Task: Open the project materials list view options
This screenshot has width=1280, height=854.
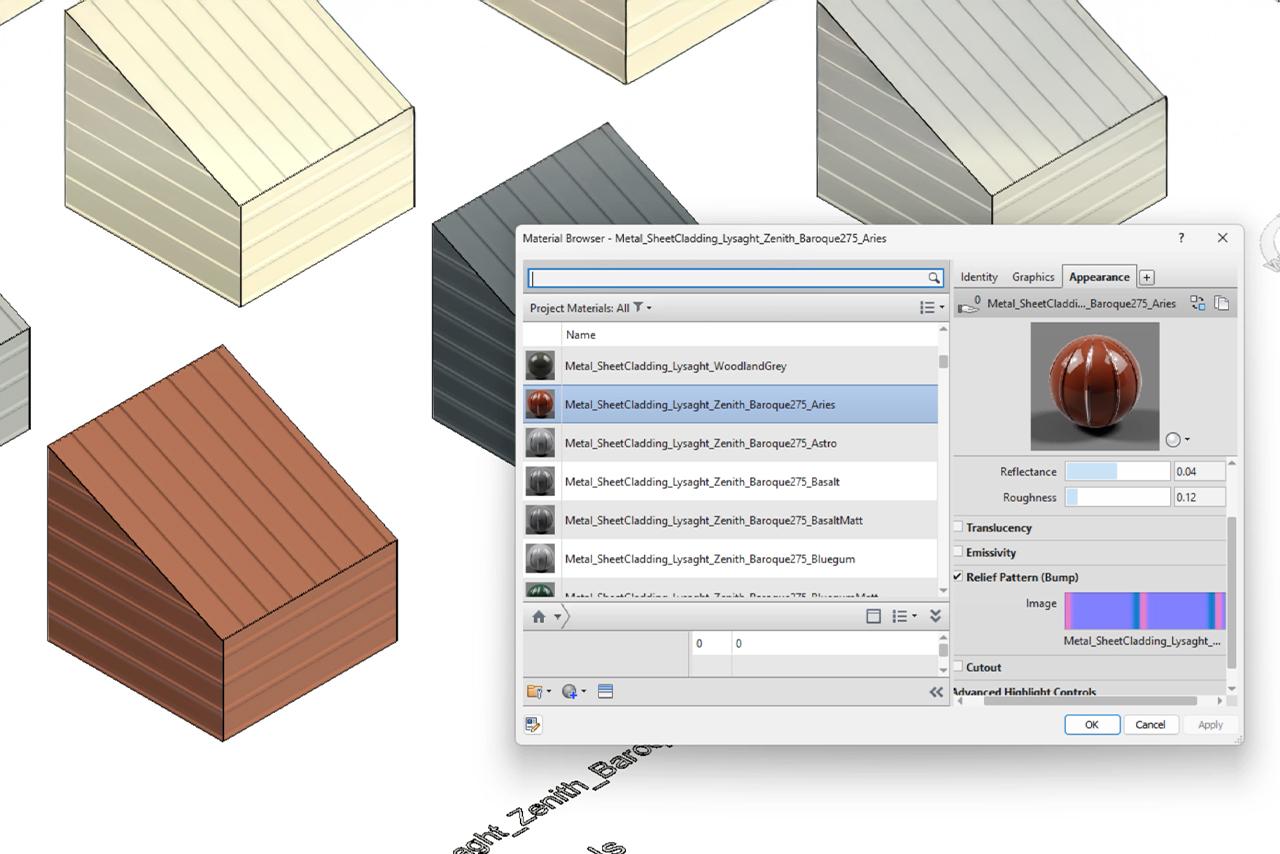Action: pyautogui.click(x=932, y=308)
